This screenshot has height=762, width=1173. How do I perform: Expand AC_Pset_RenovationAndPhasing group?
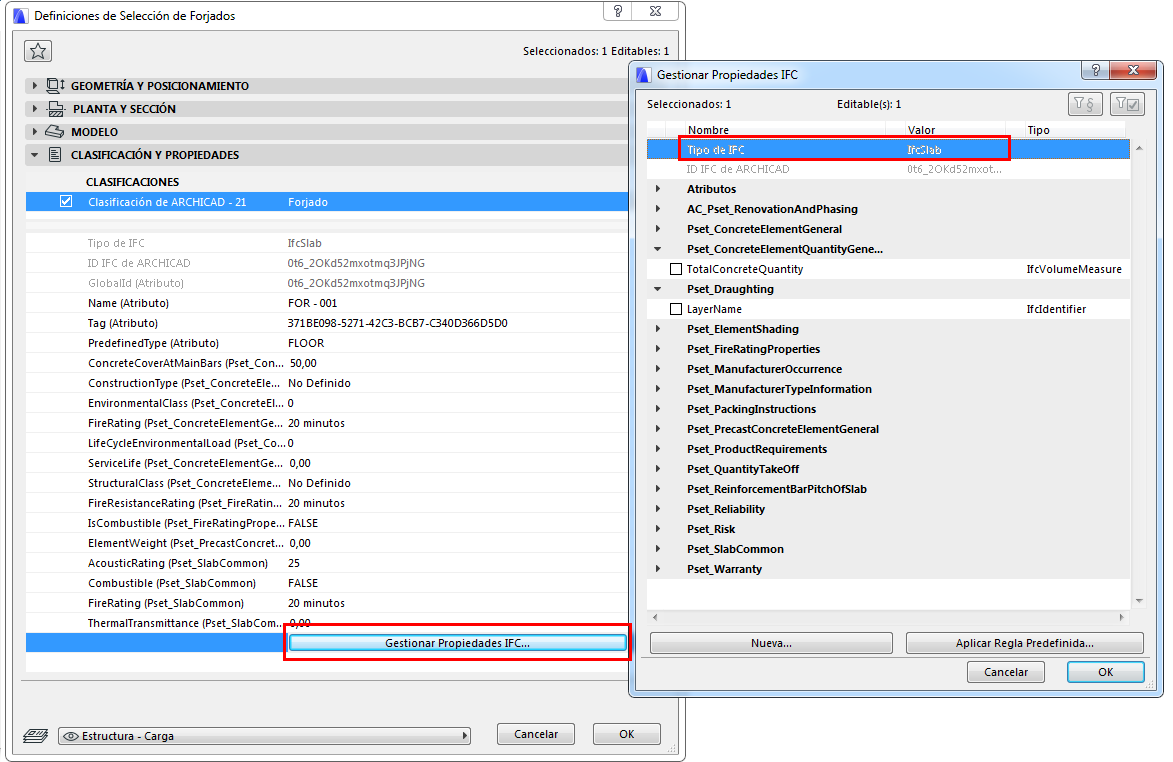[658, 209]
